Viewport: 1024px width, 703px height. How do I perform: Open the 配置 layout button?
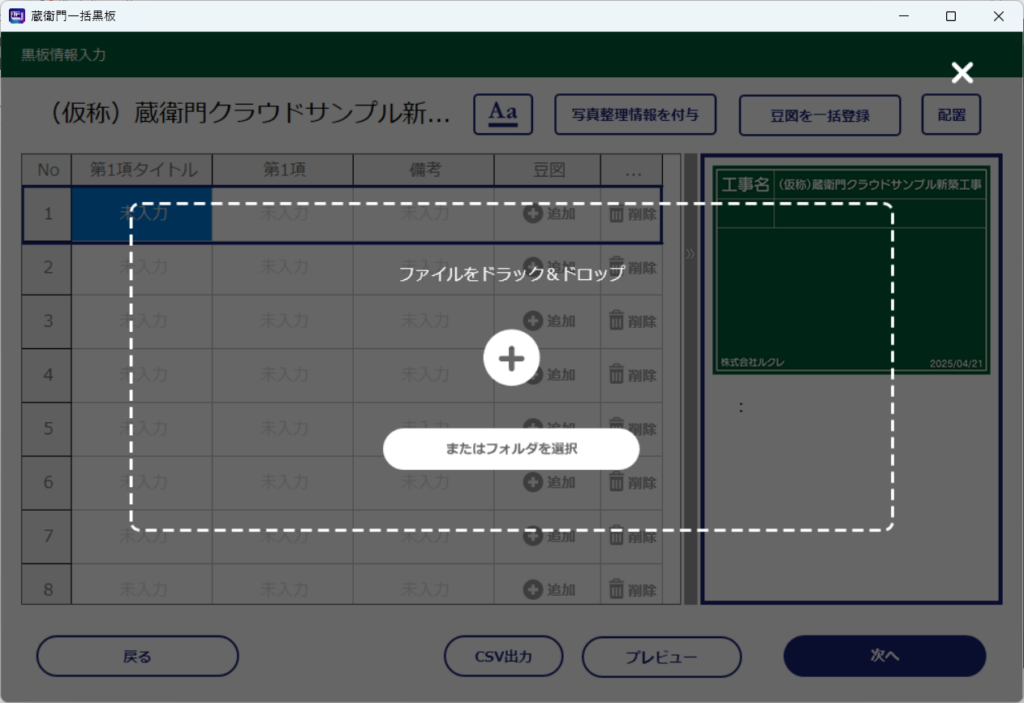click(951, 115)
